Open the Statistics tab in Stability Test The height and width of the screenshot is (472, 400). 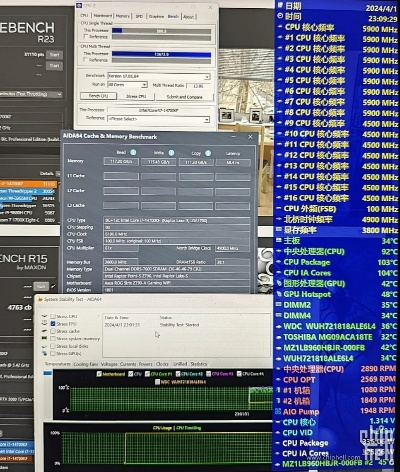pyautogui.click(x=199, y=364)
